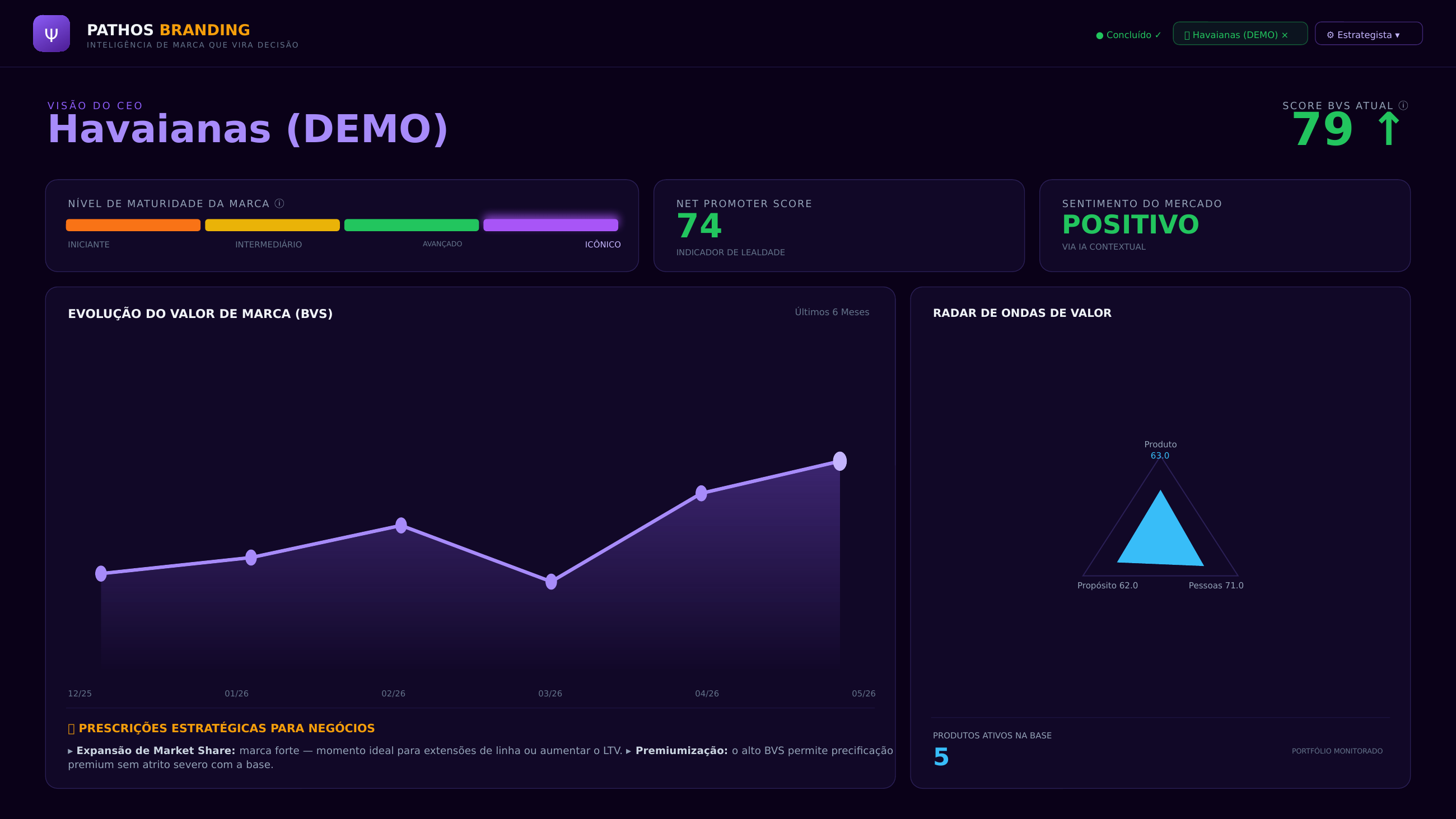Image resolution: width=1456 pixels, height=819 pixels.
Task: Click the ICÔNICO maturity level label
Action: tap(603, 245)
